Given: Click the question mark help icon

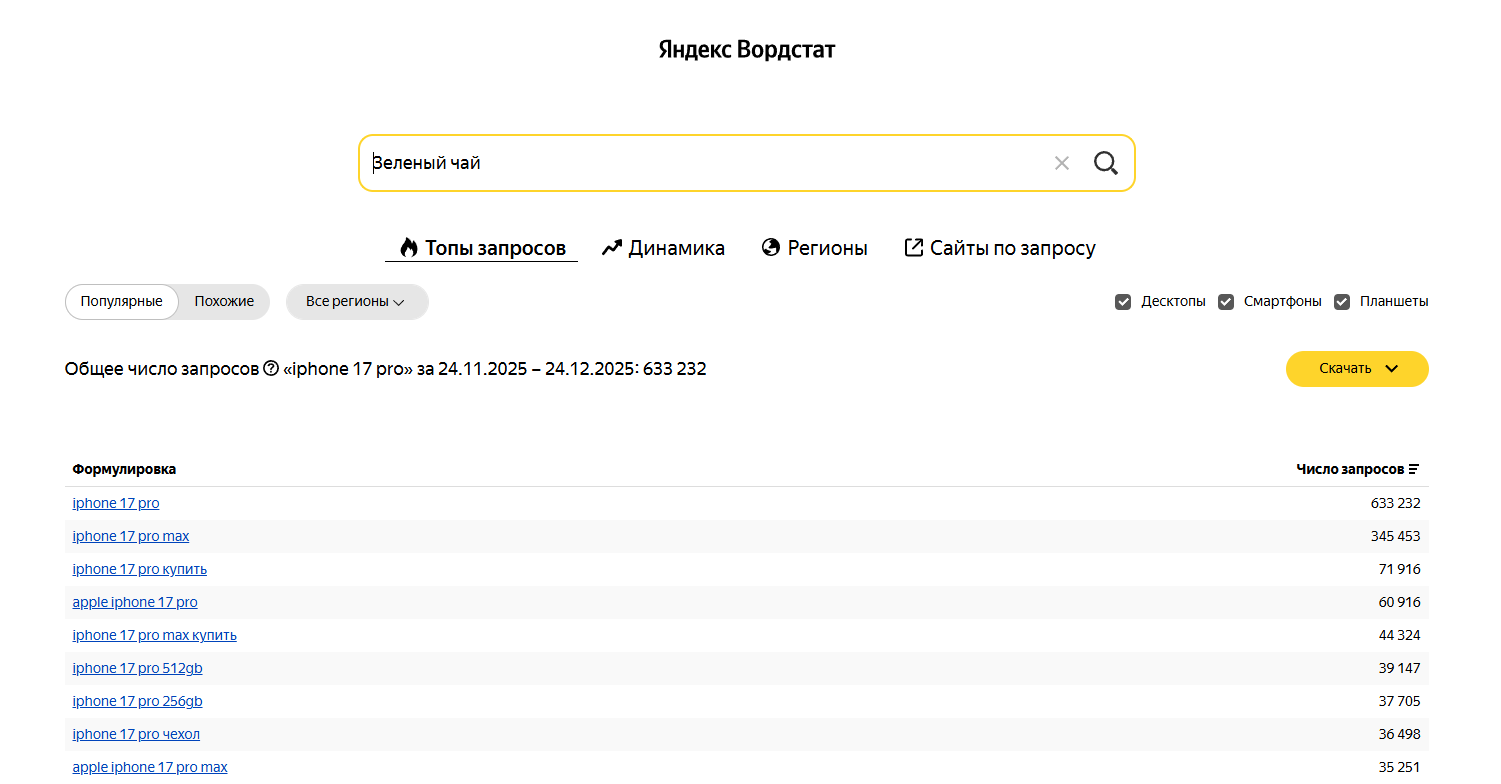Looking at the screenshot, I should tap(270, 369).
